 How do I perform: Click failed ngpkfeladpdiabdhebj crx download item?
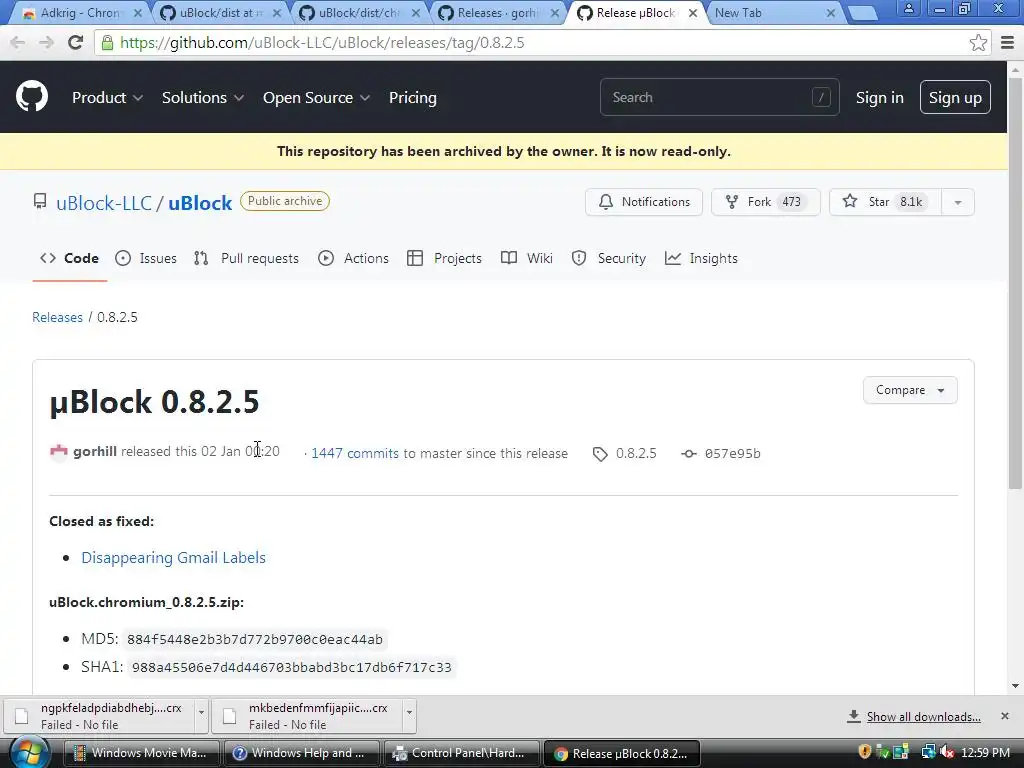99,716
